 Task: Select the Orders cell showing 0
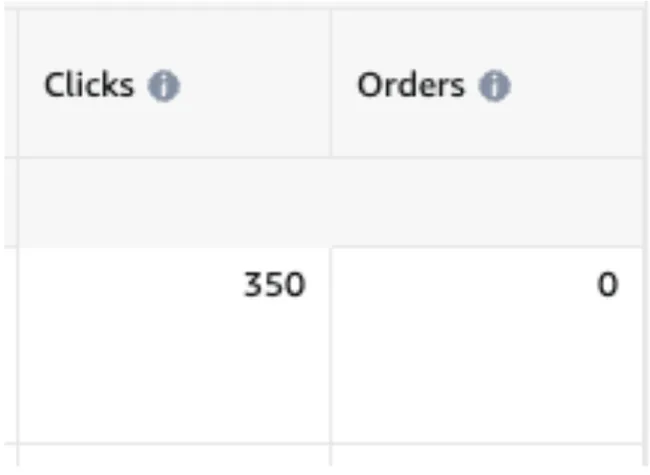[487, 345]
